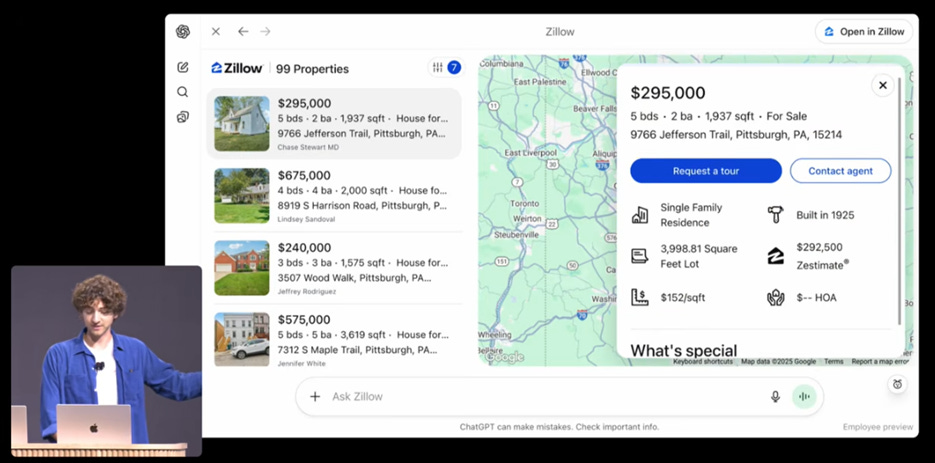Open search from the sidebar magnifier icon
Image resolution: width=935 pixels, height=463 pixels.
point(182,92)
